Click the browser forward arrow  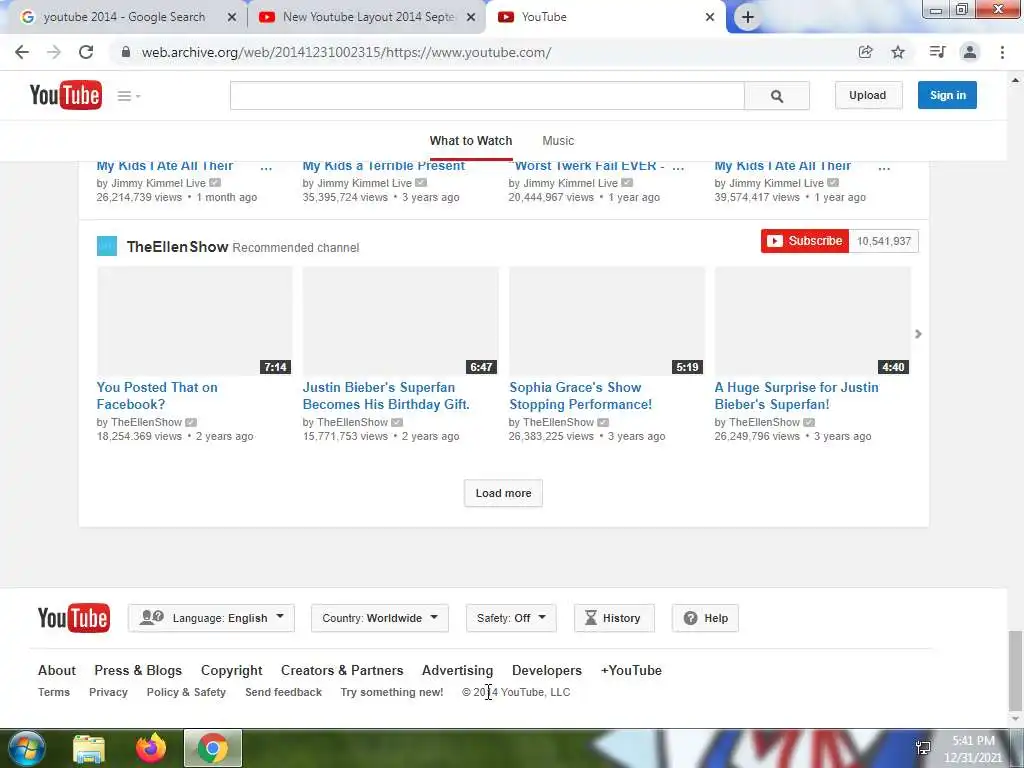click(x=54, y=52)
